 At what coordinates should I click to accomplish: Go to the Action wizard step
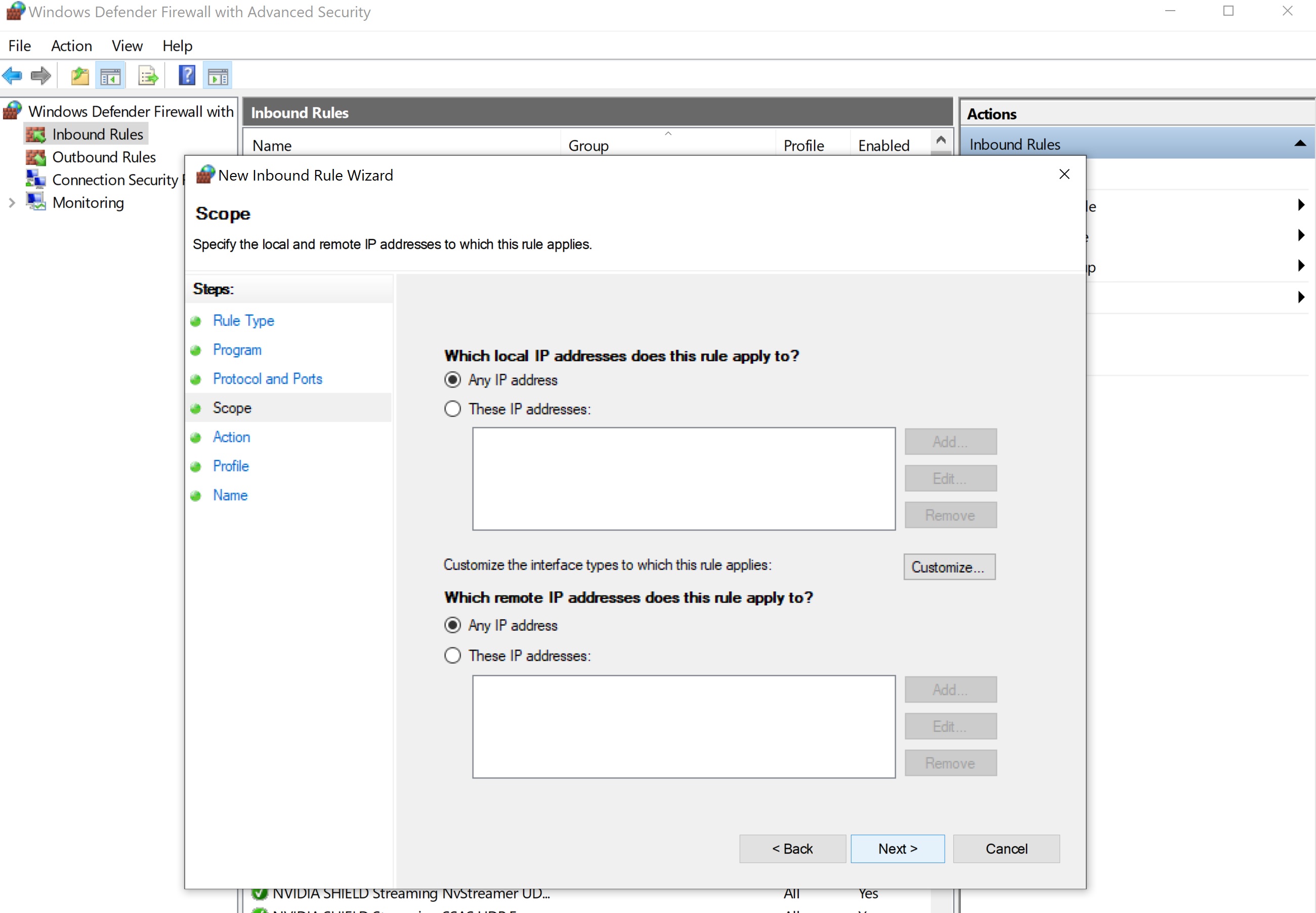tap(231, 437)
